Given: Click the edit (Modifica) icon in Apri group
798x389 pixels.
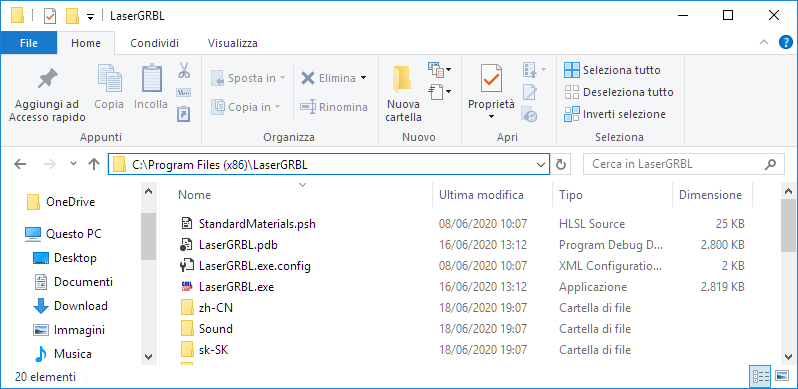Looking at the screenshot, I should click(530, 92).
